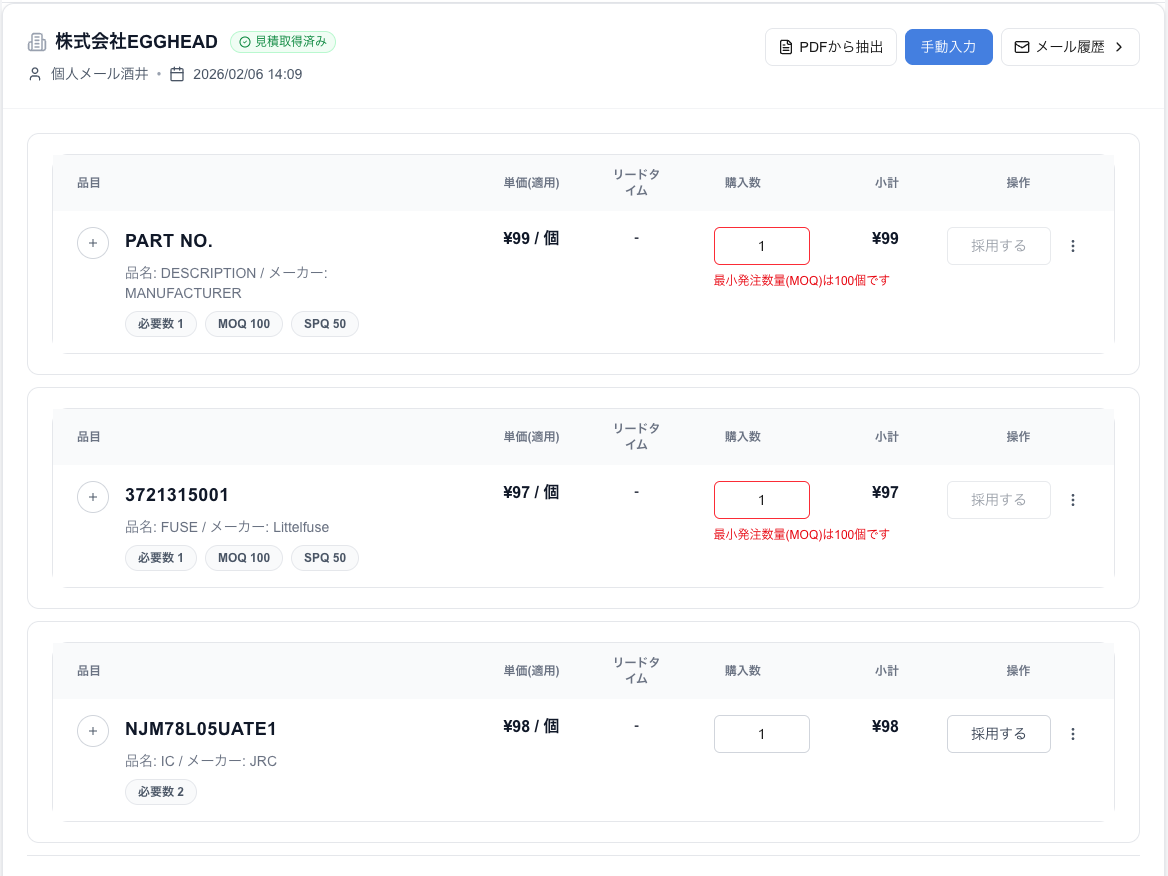The width and height of the screenshot is (1168, 876).
Task: Click purchase quantity field for PART NO.
Action: pyautogui.click(x=761, y=246)
